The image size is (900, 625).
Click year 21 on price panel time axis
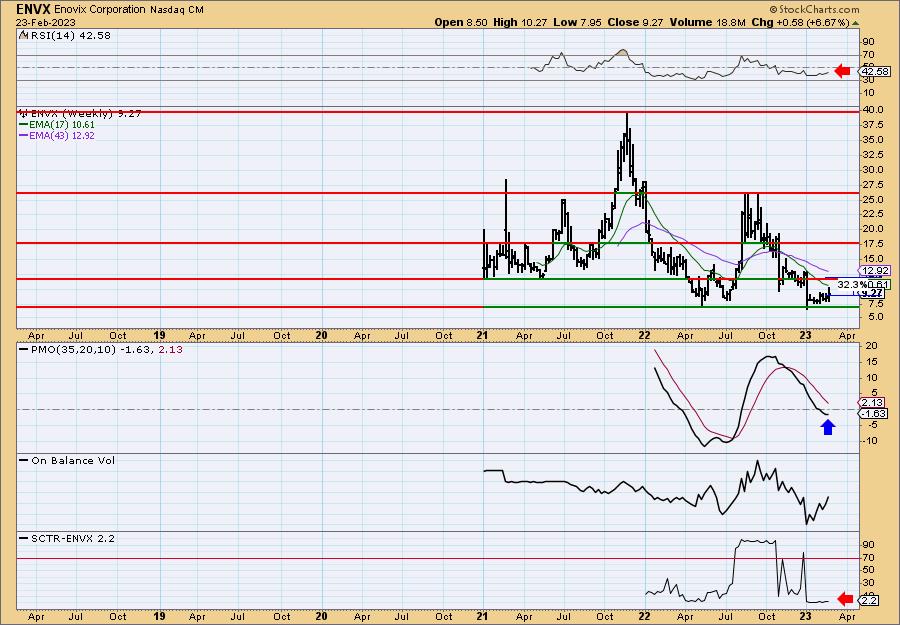(483, 335)
